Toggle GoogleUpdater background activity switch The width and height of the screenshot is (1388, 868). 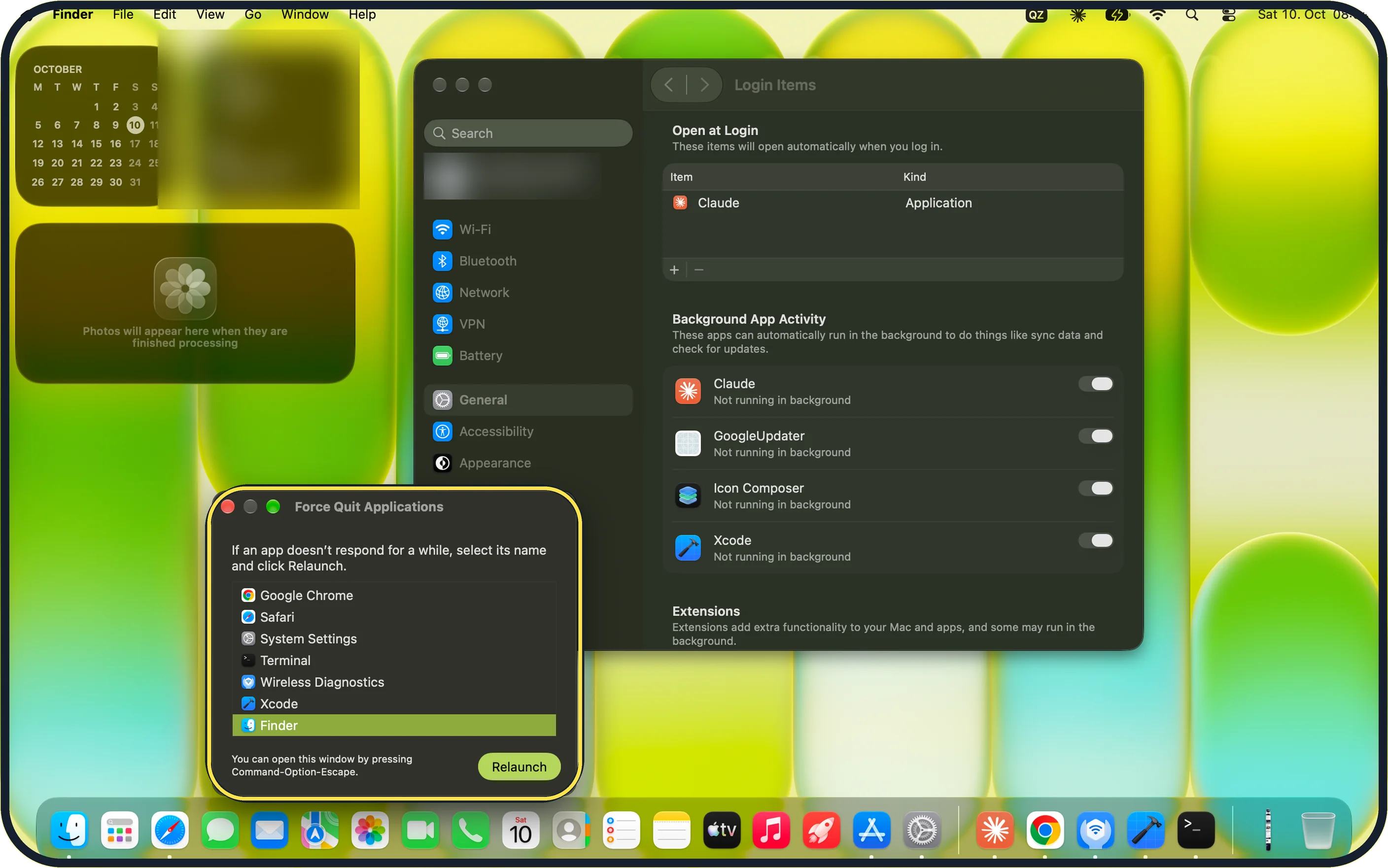(1096, 436)
